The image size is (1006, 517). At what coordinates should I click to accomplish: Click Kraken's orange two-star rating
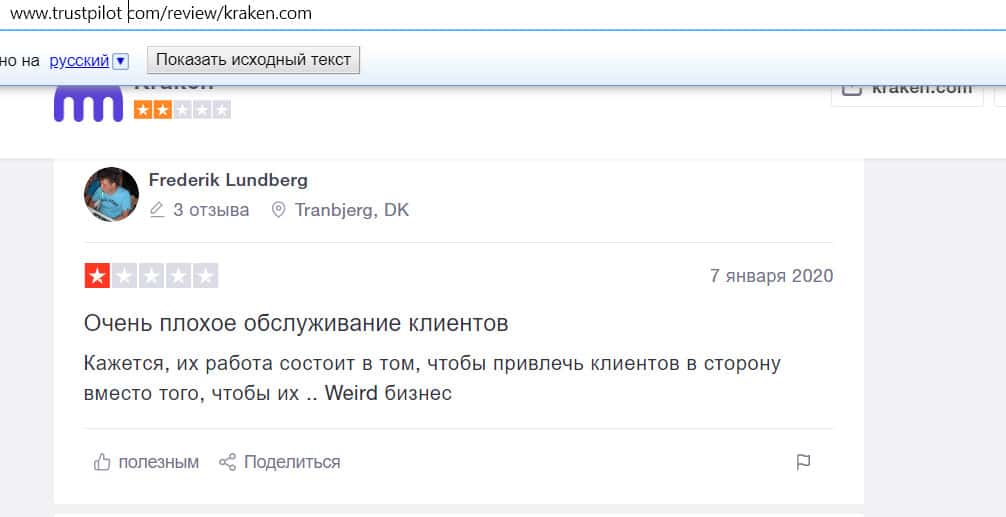click(152, 110)
